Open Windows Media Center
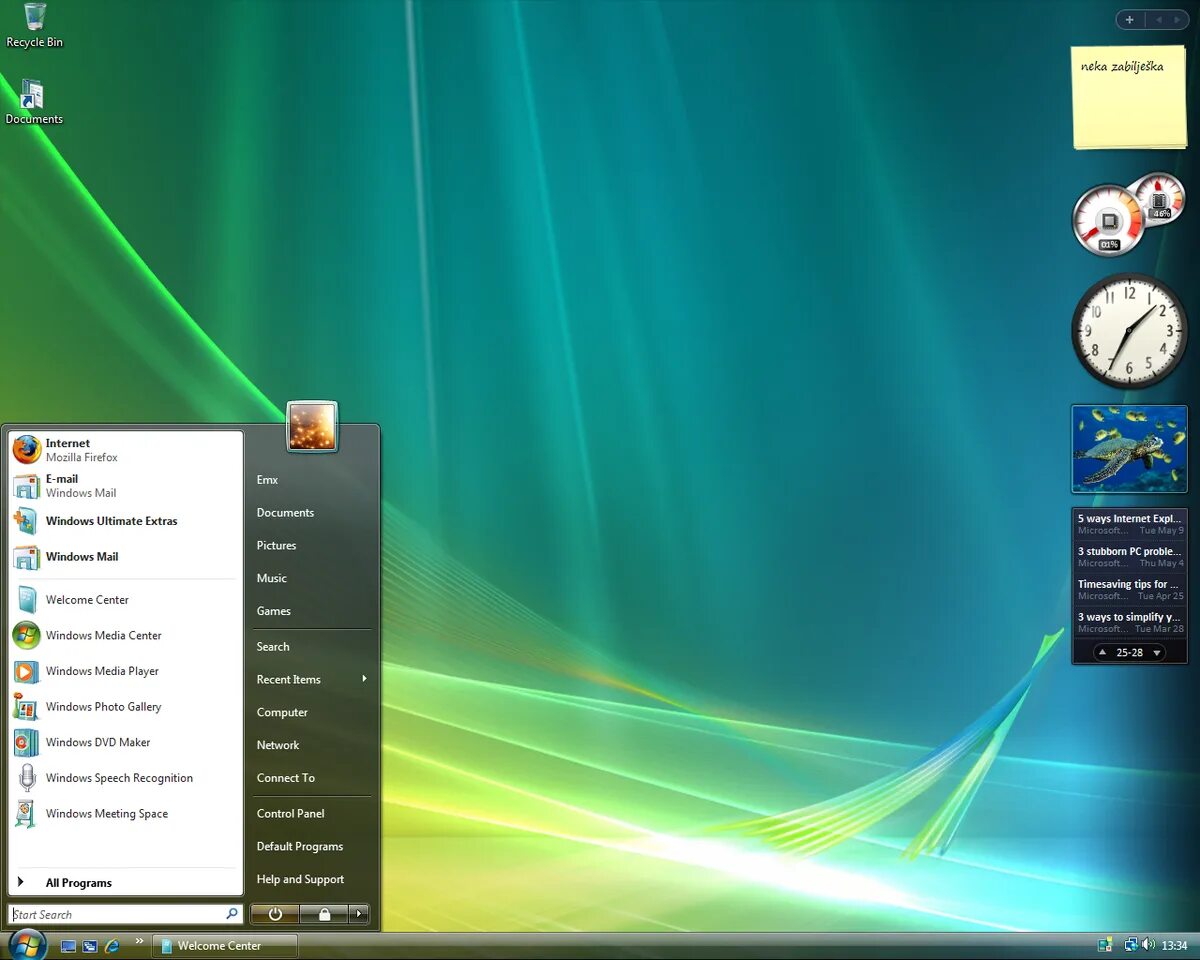1200x960 pixels. click(103, 635)
